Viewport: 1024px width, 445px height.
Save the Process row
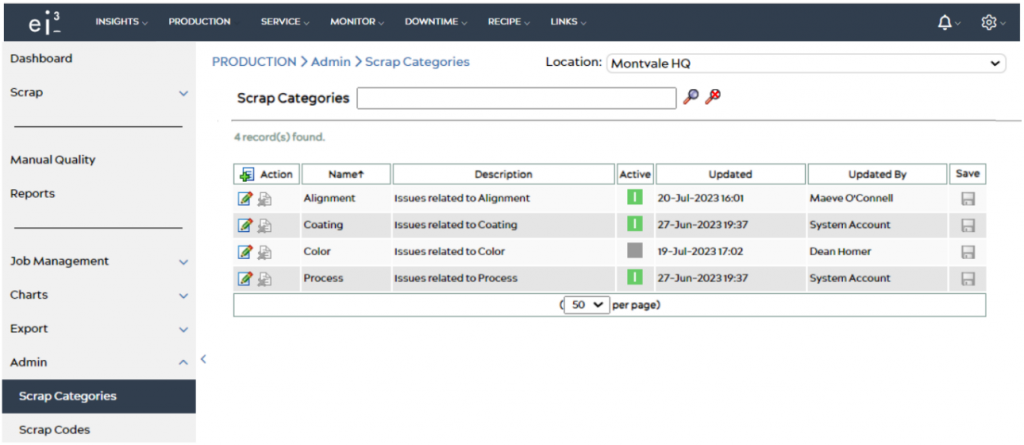(x=968, y=279)
